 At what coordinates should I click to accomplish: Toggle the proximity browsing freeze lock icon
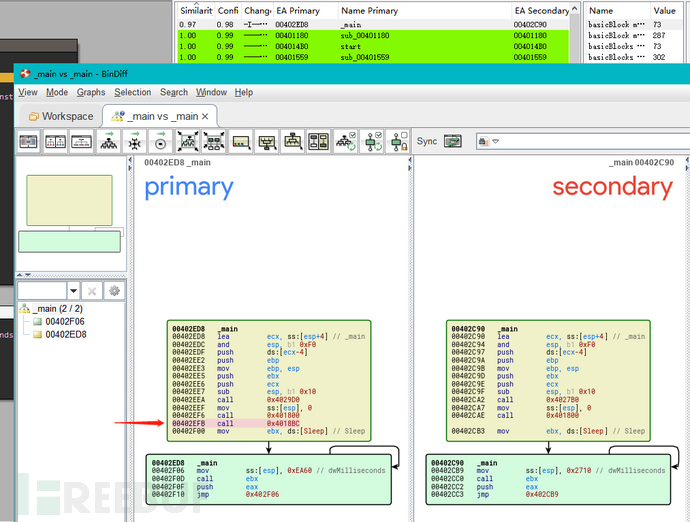pos(400,142)
